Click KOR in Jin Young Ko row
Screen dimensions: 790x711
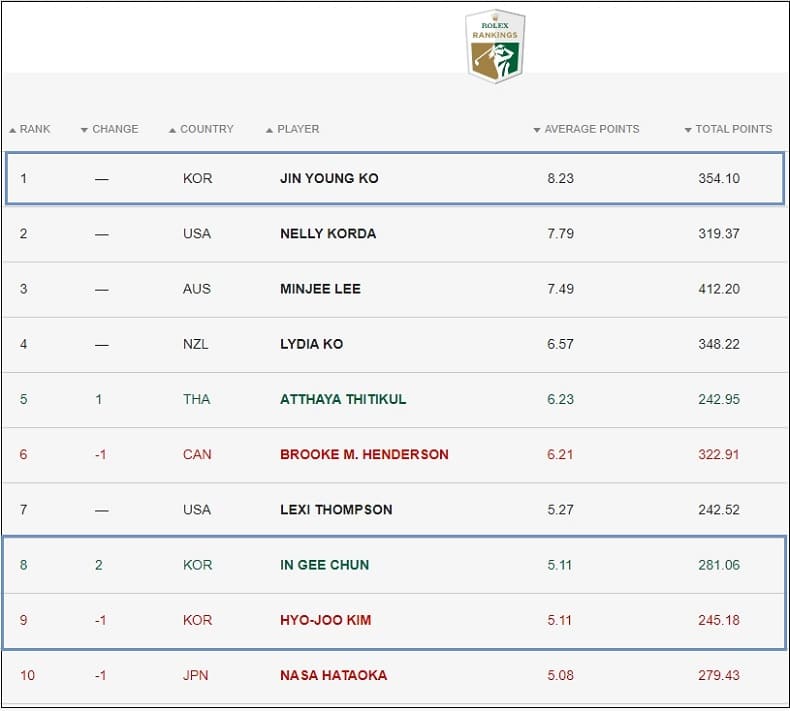[x=198, y=178]
